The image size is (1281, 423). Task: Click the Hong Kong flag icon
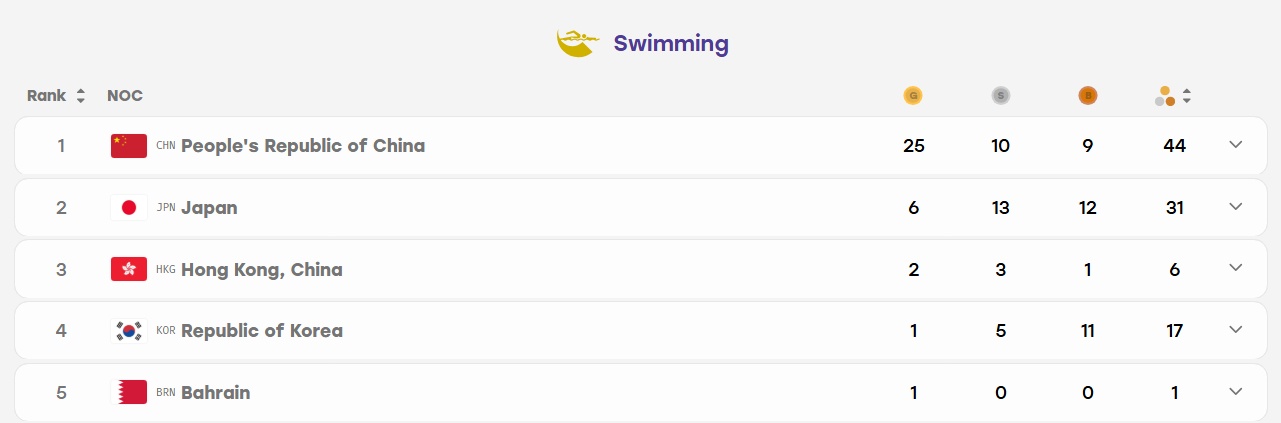129,269
